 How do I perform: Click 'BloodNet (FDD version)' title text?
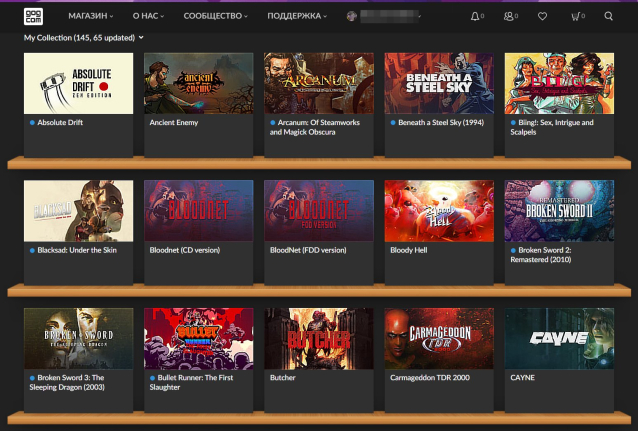[x=308, y=250]
